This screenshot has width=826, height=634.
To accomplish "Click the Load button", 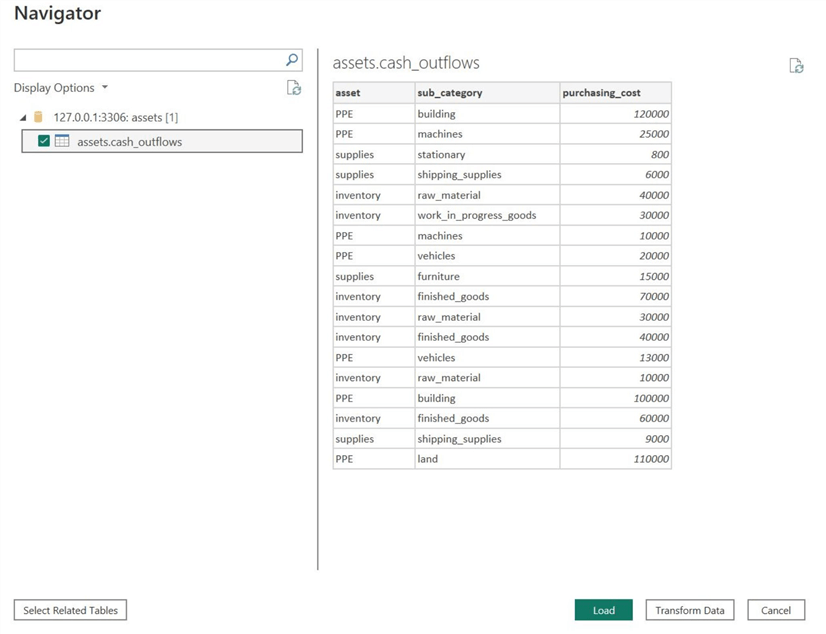I will click(x=603, y=610).
